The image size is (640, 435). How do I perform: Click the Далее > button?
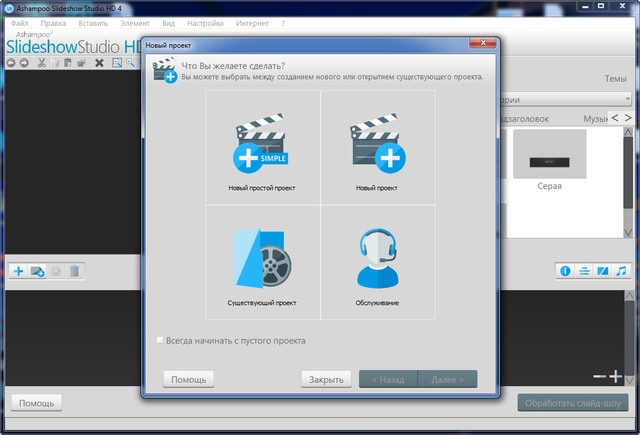coord(447,380)
